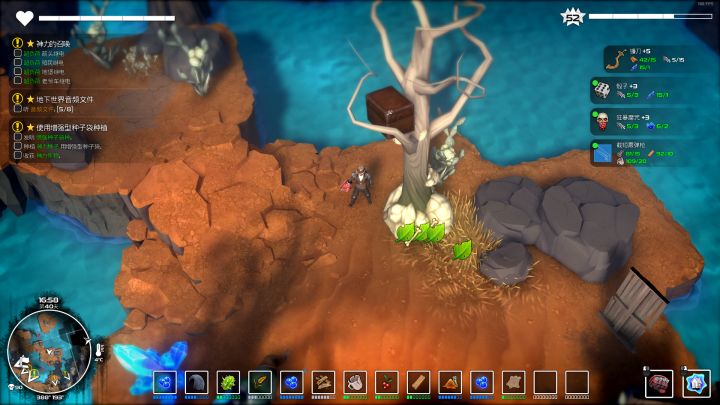720x405 pixels.
Task: Click the 16:58 clock above the minimap
Action: [x=48, y=300]
